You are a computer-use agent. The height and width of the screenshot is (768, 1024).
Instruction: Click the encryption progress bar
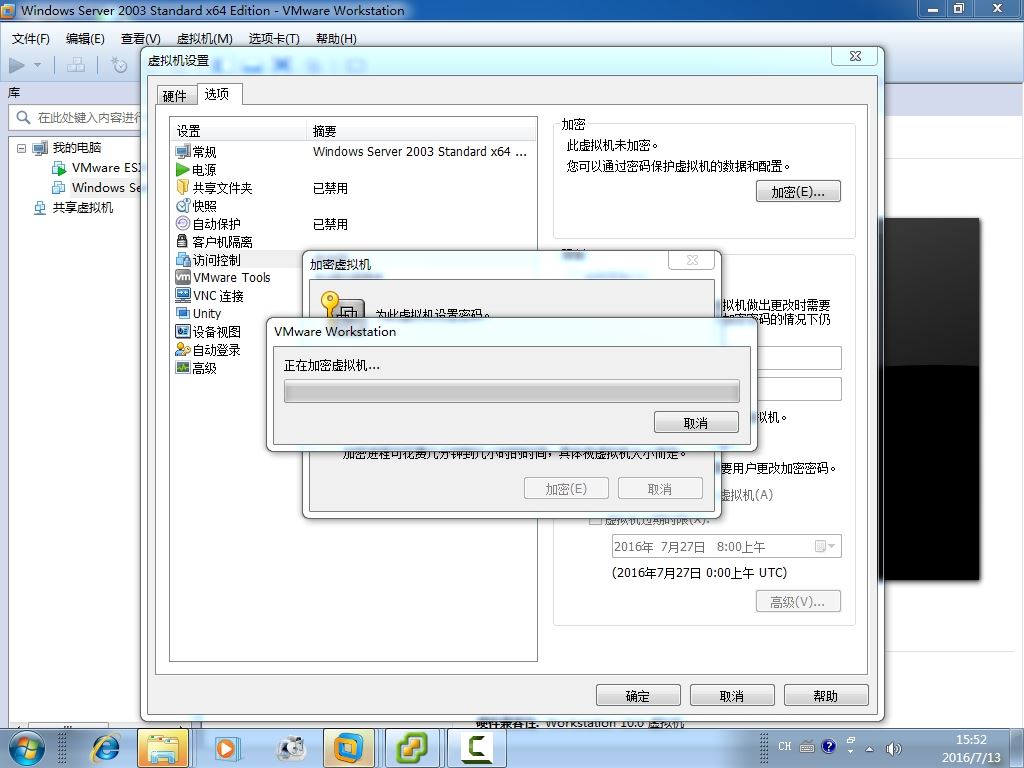tap(512, 391)
